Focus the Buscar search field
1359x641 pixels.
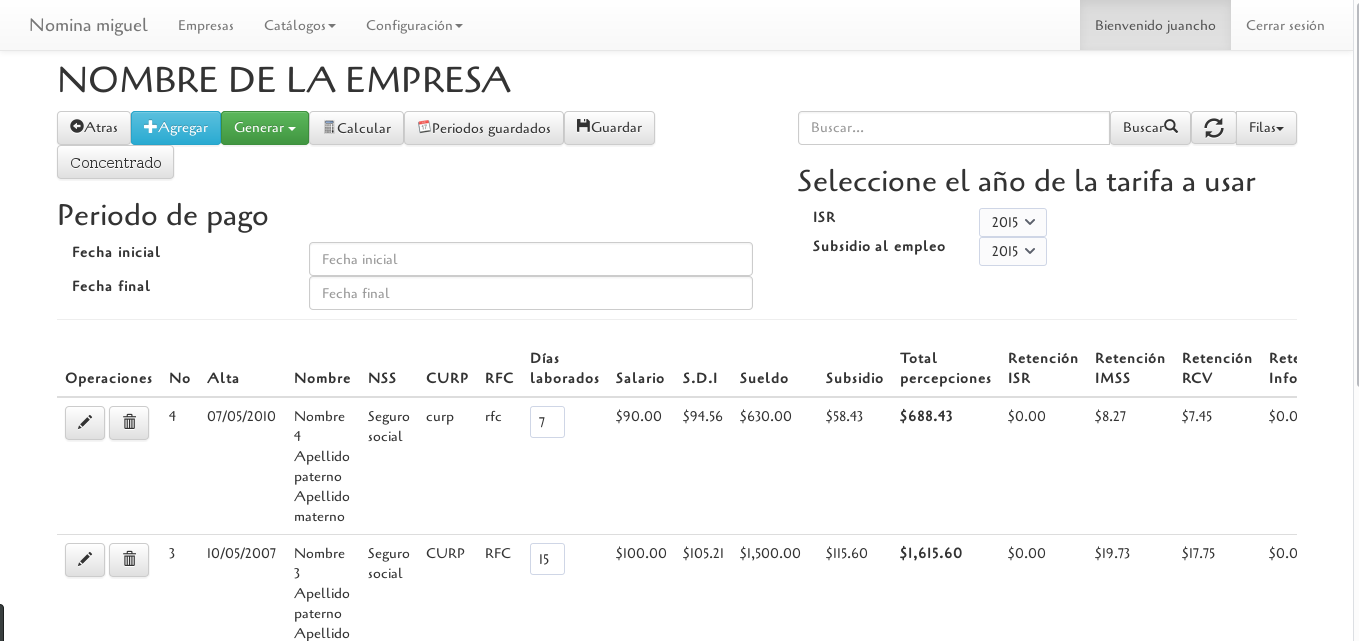(x=954, y=128)
